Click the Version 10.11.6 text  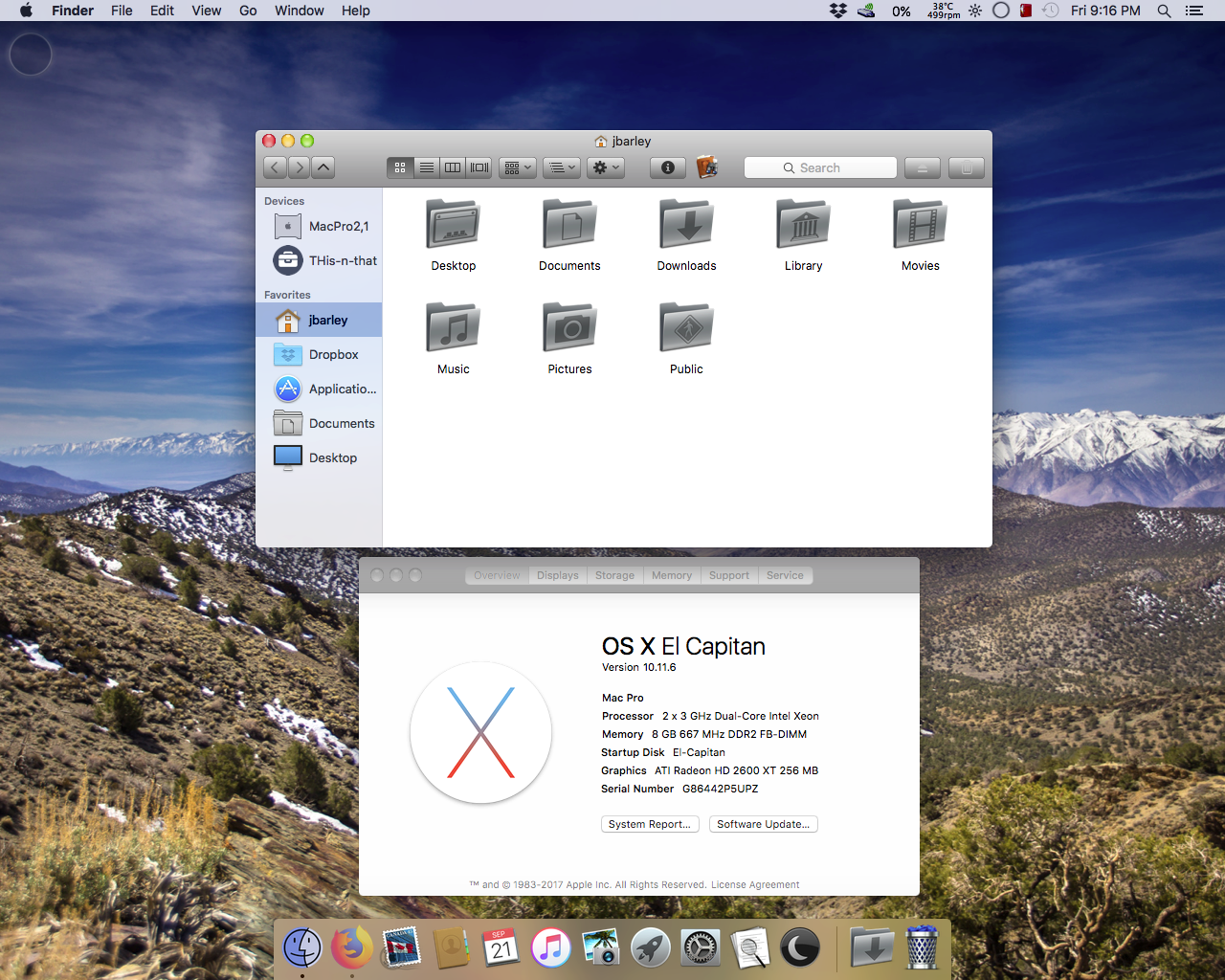click(639, 667)
